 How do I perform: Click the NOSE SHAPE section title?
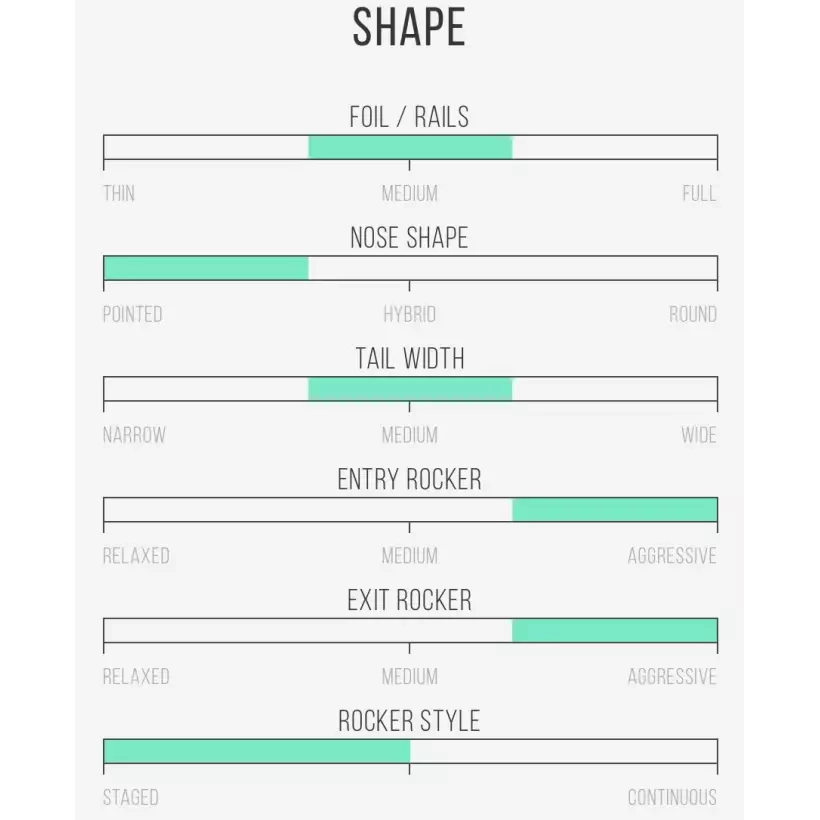pyautogui.click(x=409, y=238)
